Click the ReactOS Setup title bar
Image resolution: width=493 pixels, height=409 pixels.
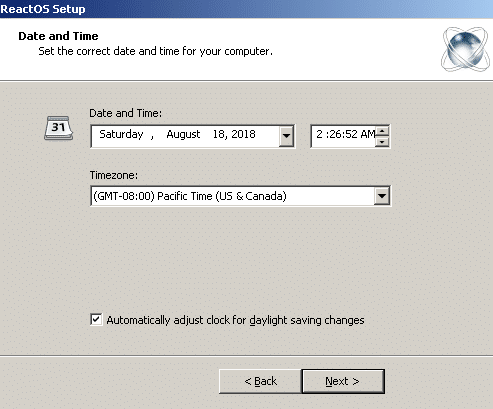click(246, 9)
